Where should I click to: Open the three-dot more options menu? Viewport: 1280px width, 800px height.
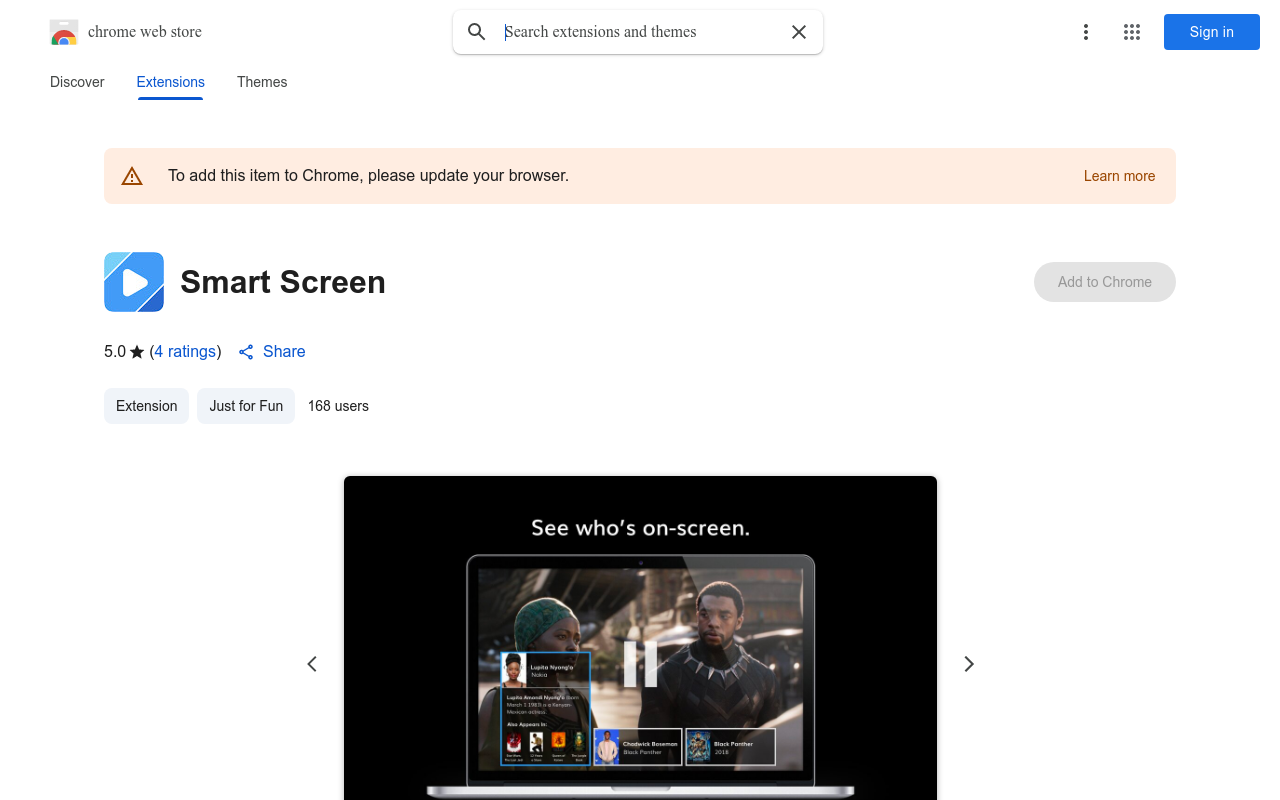pyautogui.click(x=1086, y=32)
